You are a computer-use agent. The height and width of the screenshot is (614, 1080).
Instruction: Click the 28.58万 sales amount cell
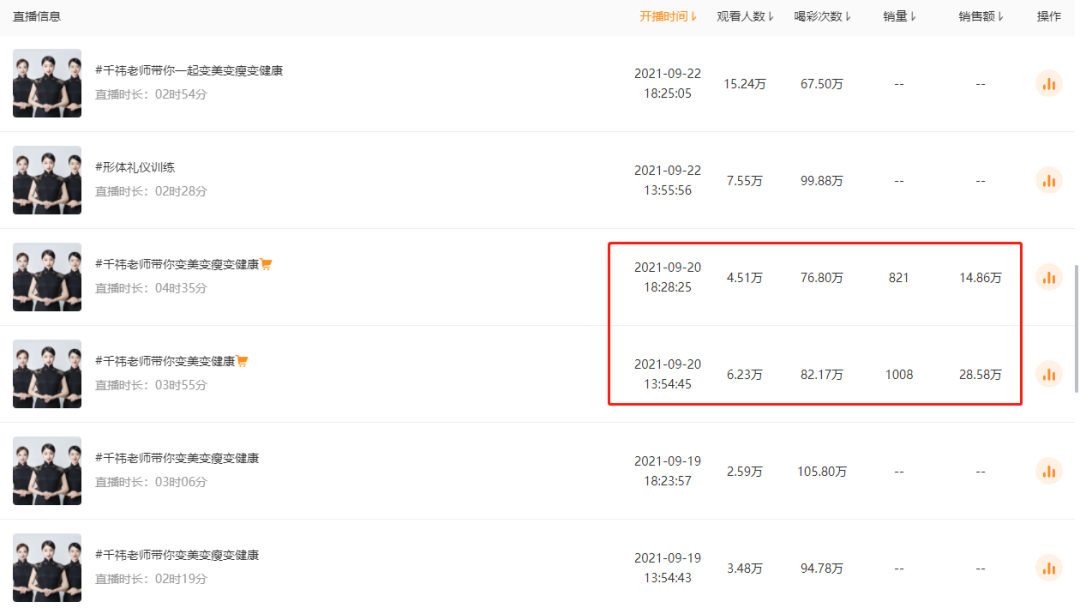[x=980, y=375]
